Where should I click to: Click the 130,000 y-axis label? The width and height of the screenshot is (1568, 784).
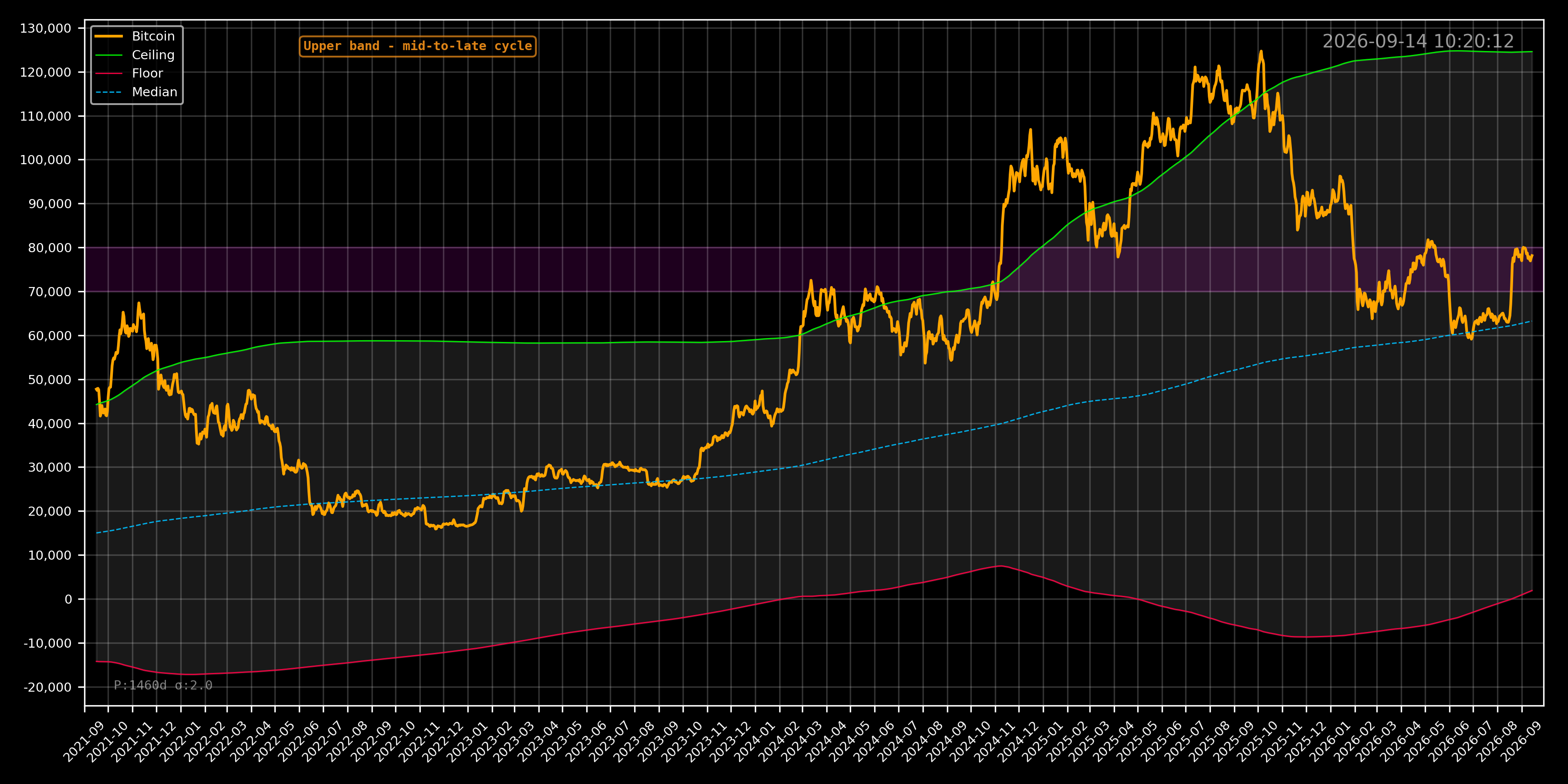click(46, 29)
